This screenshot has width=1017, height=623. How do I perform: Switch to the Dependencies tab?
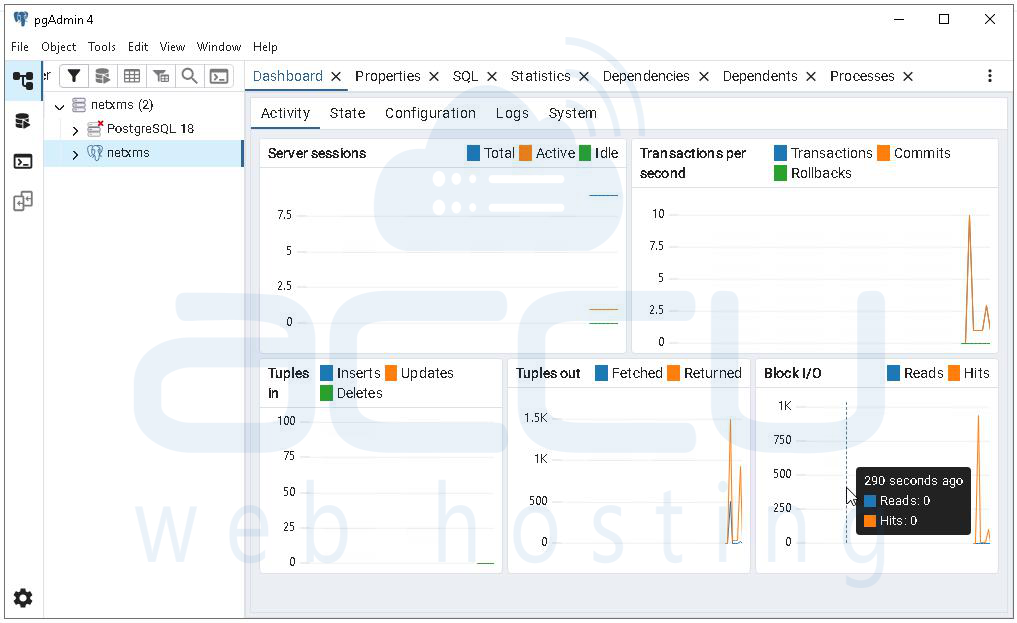tap(646, 76)
